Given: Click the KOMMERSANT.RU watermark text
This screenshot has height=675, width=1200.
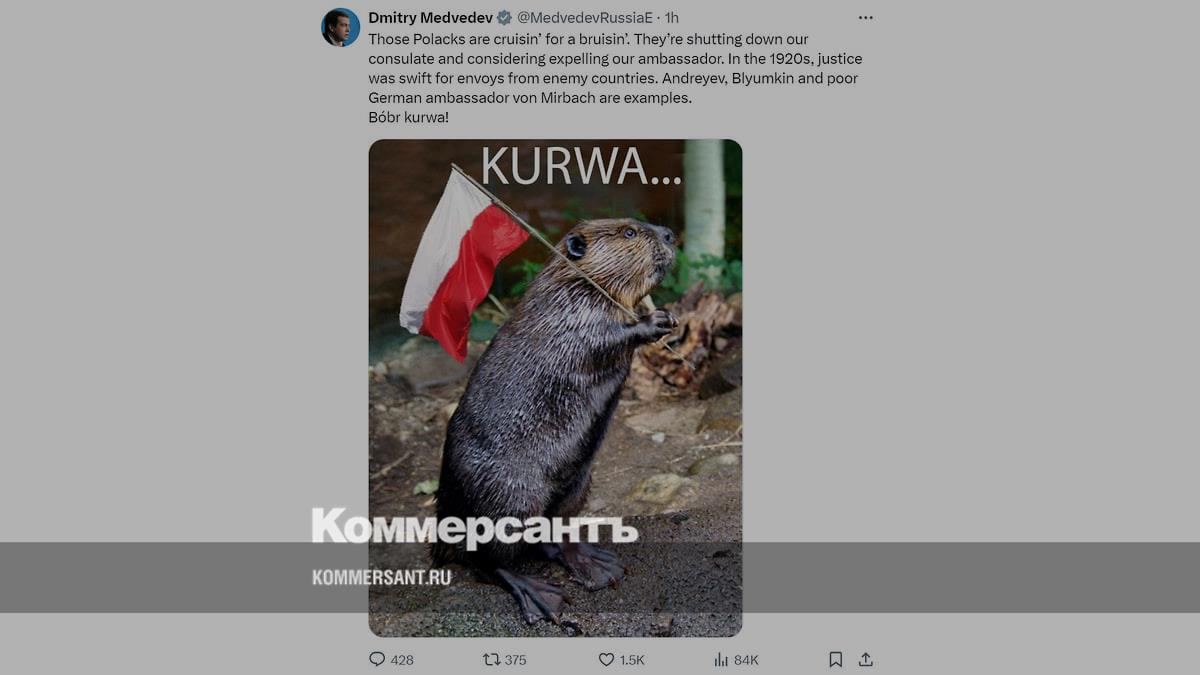Looking at the screenshot, I should point(381,577).
